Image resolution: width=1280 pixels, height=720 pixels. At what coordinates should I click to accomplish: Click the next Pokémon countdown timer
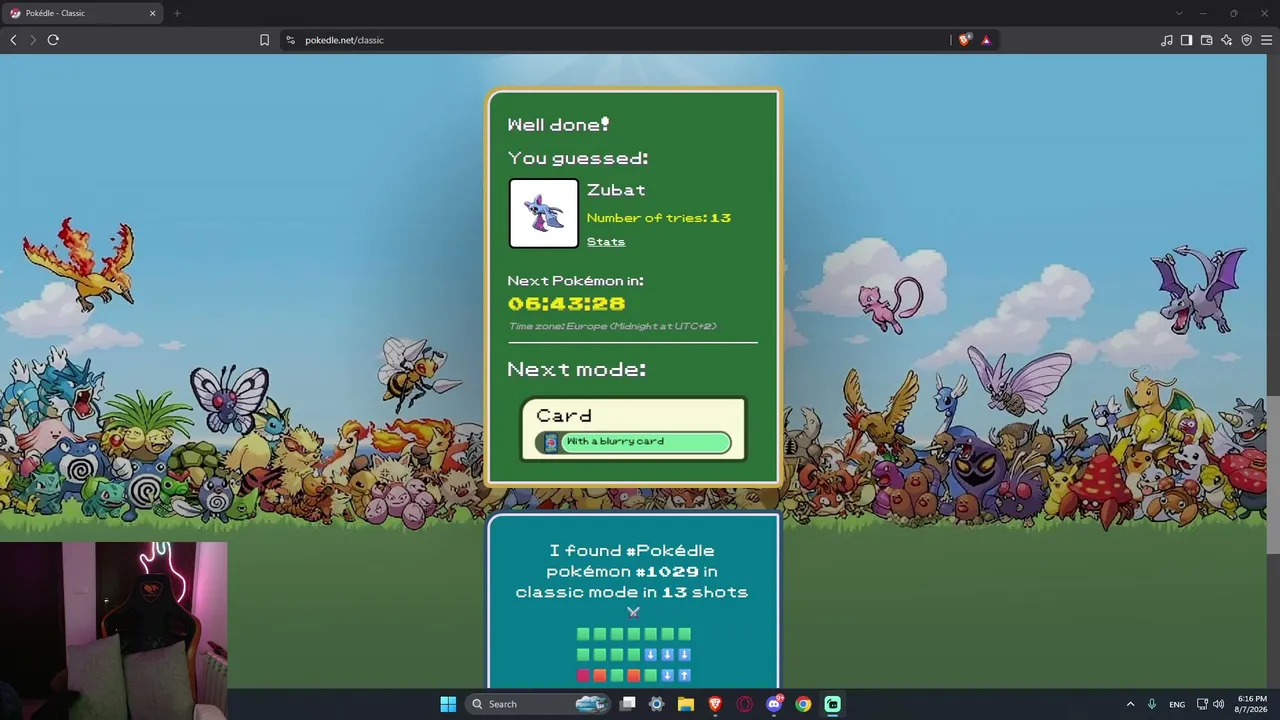click(567, 304)
